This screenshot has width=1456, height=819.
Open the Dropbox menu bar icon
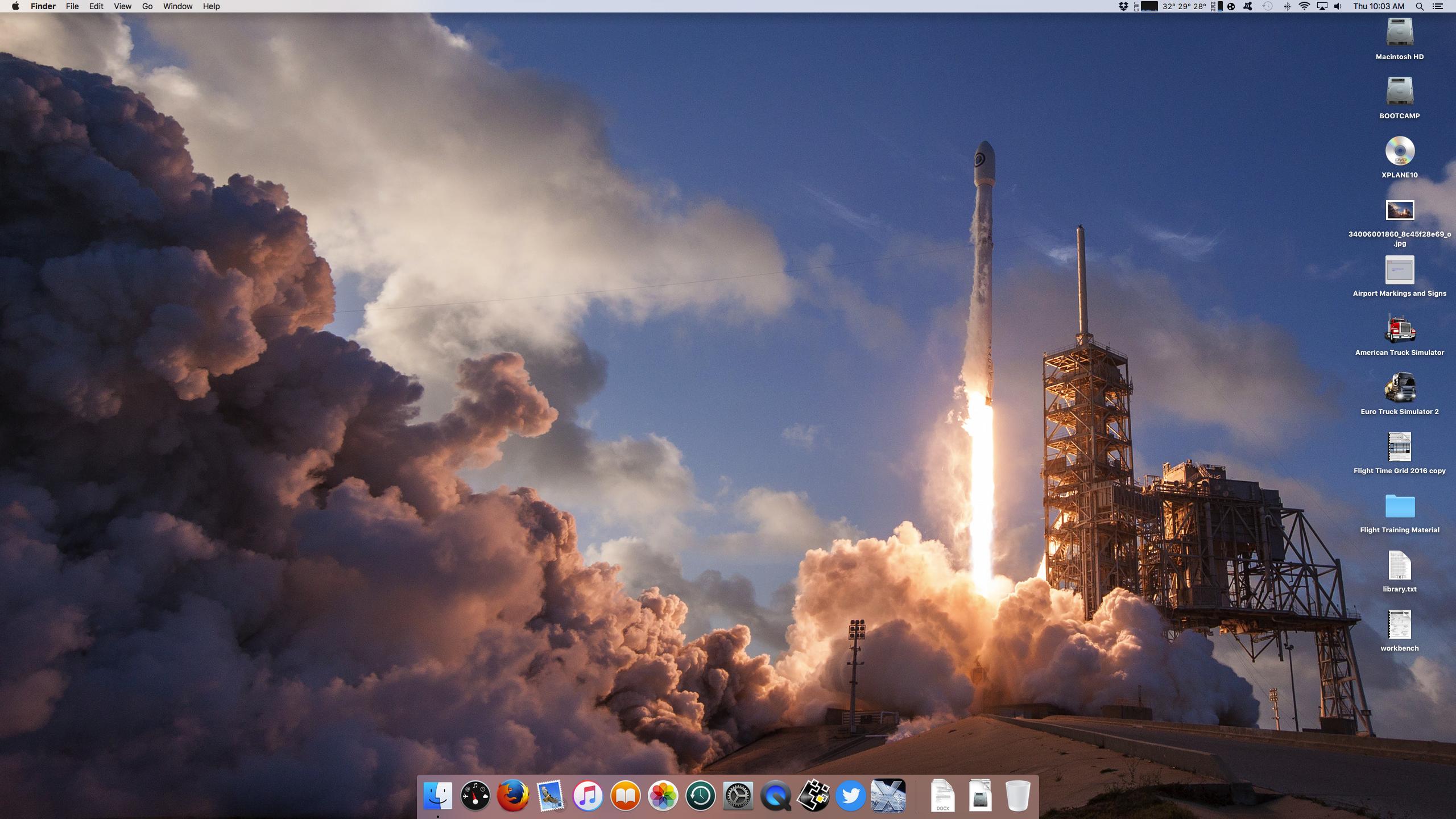click(1123, 6)
